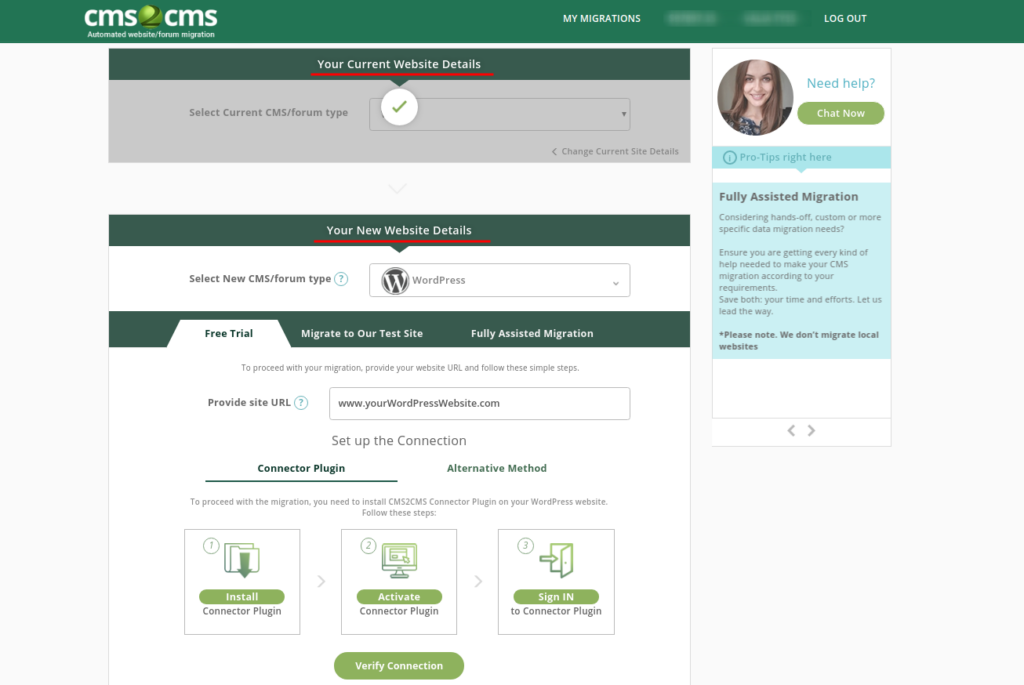This screenshot has width=1024, height=685.
Task: Click help icon beside New CMS/forum type
Action: (x=341, y=279)
